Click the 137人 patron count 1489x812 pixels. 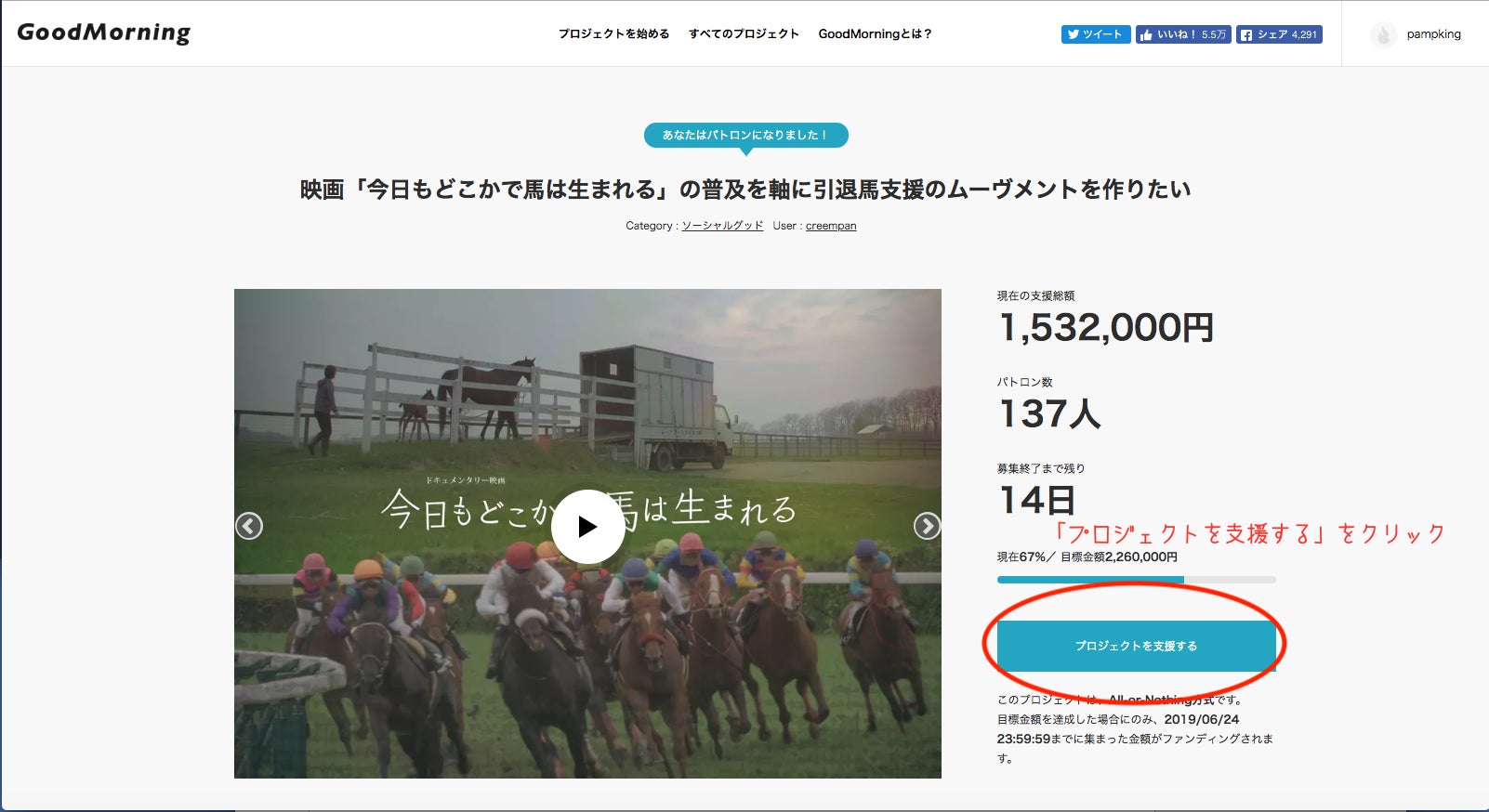[1049, 414]
